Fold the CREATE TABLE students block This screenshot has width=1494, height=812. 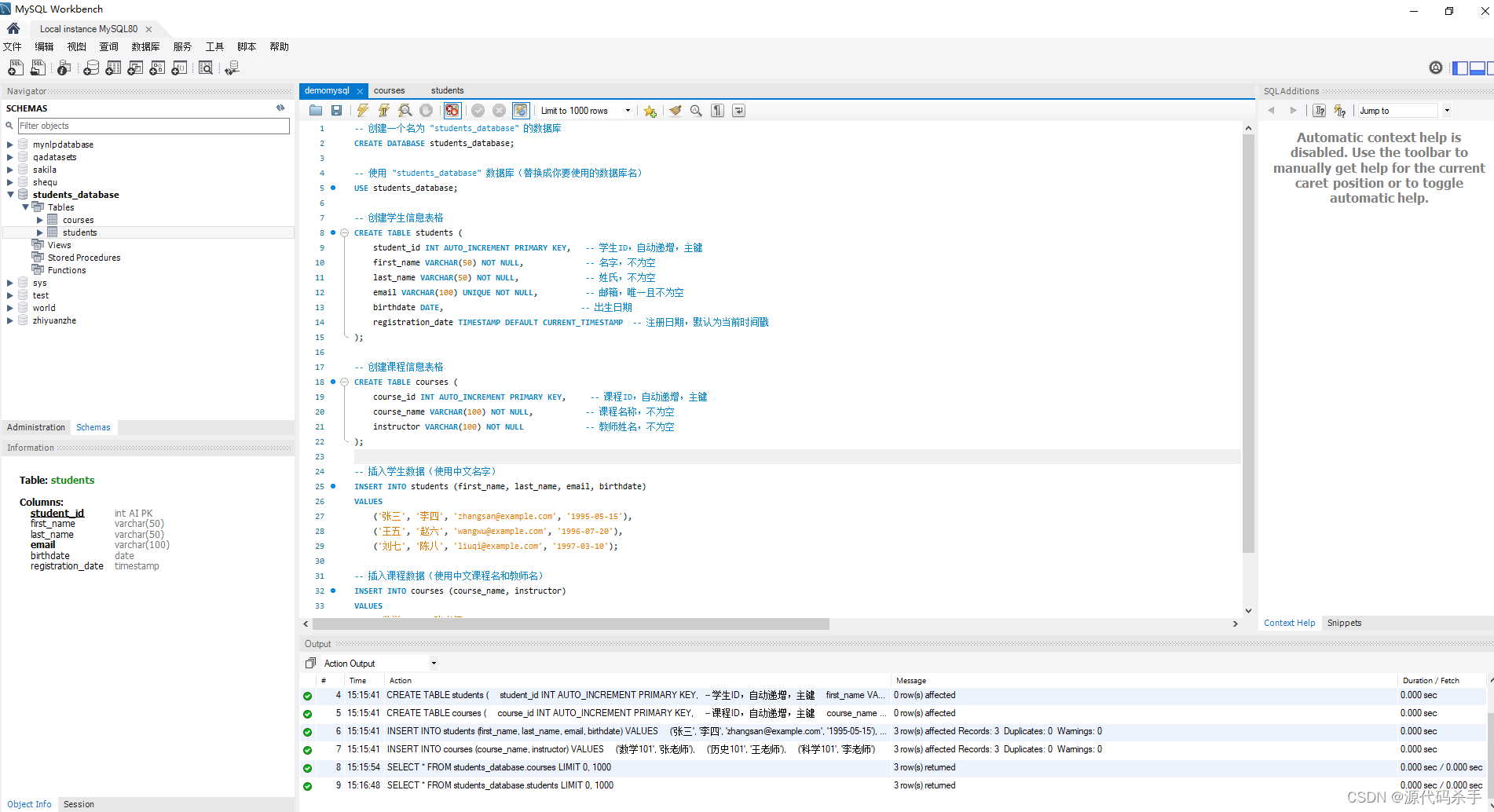344,233
